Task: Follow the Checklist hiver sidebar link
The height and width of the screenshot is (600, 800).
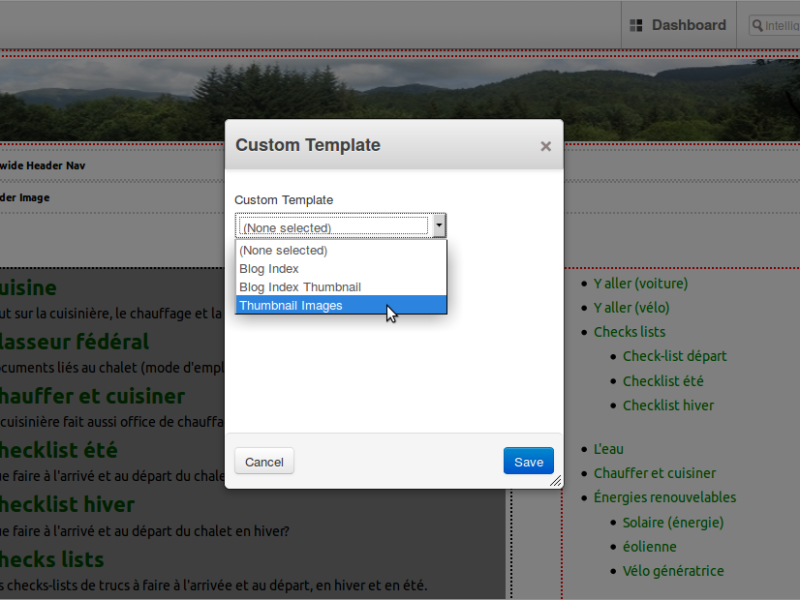Action: coord(668,405)
